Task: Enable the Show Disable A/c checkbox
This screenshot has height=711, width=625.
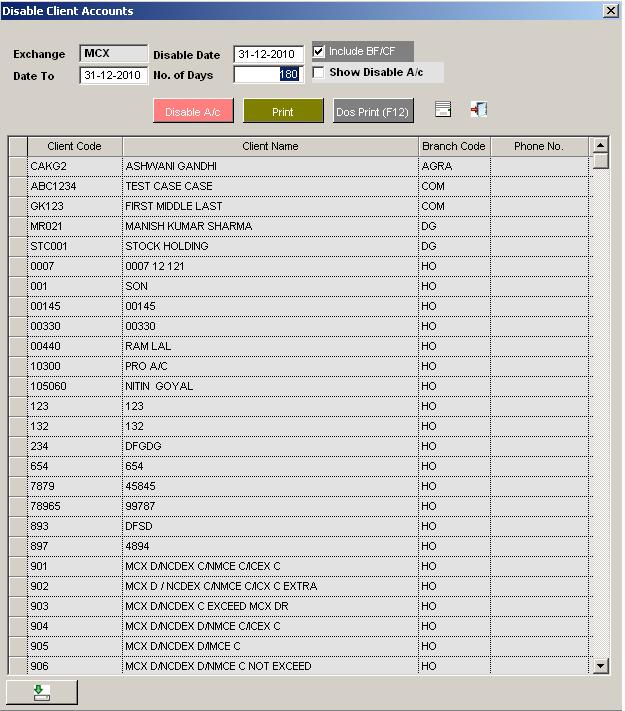Action: [x=319, y=72]
